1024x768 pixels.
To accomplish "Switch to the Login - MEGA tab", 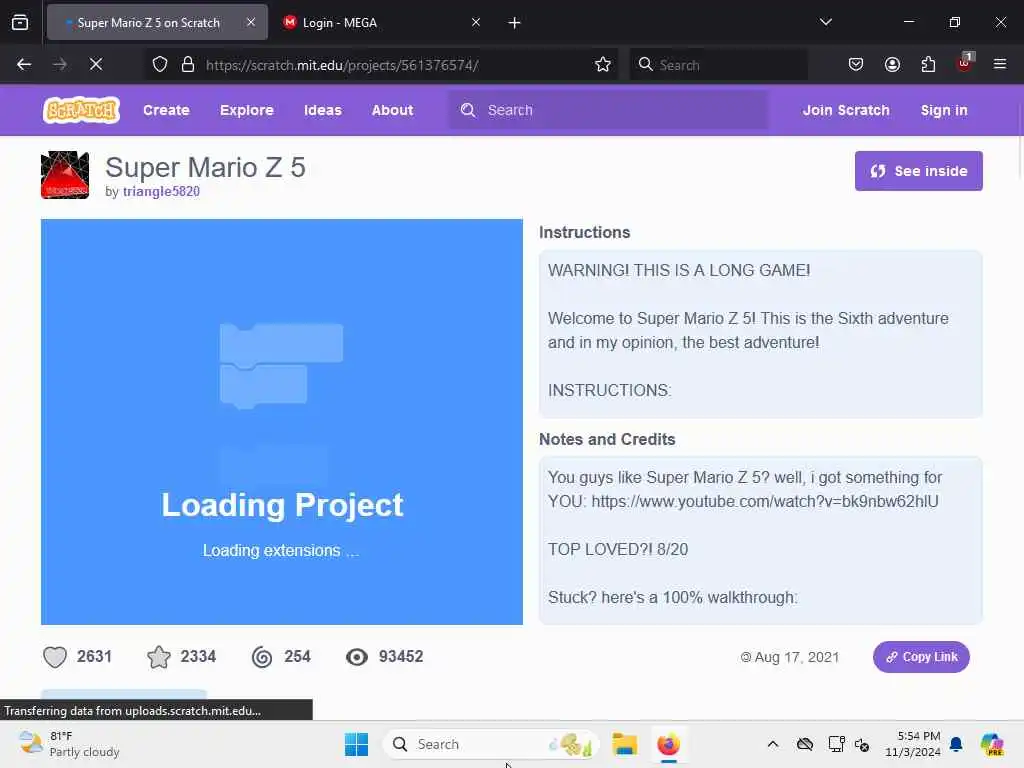I will coord(382,22).
